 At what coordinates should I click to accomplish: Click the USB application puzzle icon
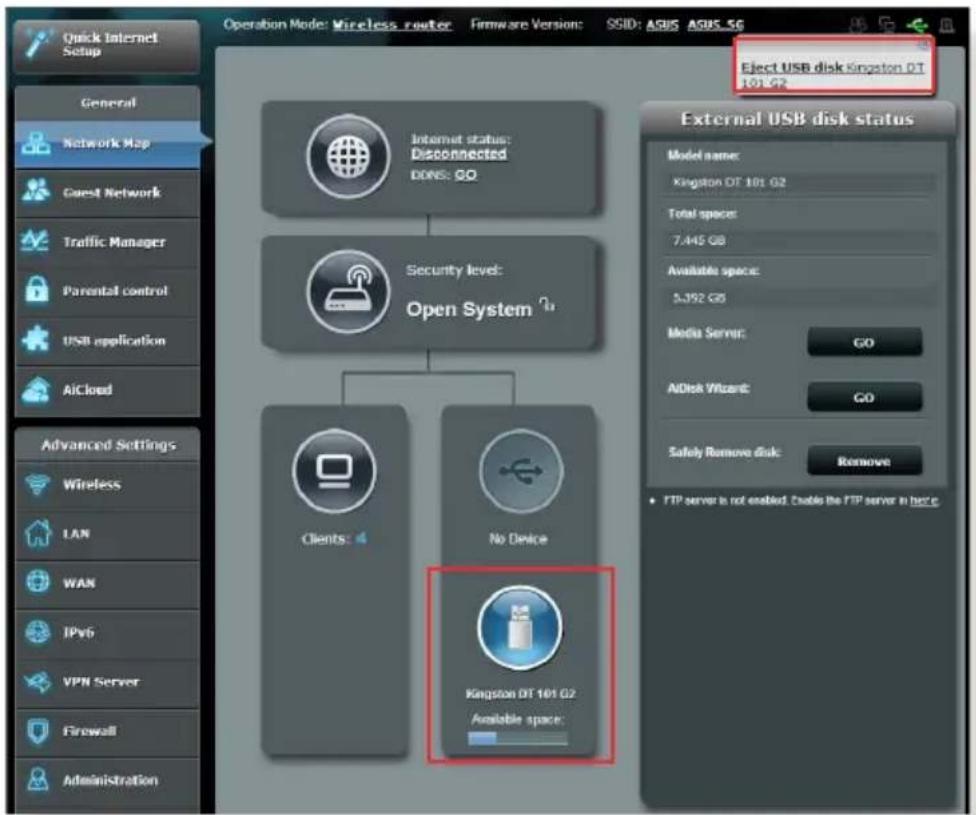[x=36, y=339]
